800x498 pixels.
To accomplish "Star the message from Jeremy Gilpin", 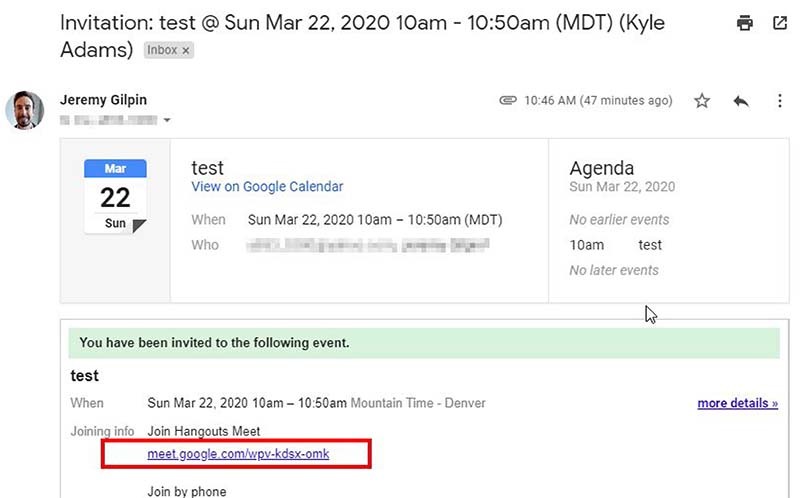I will tap(702, 101).
